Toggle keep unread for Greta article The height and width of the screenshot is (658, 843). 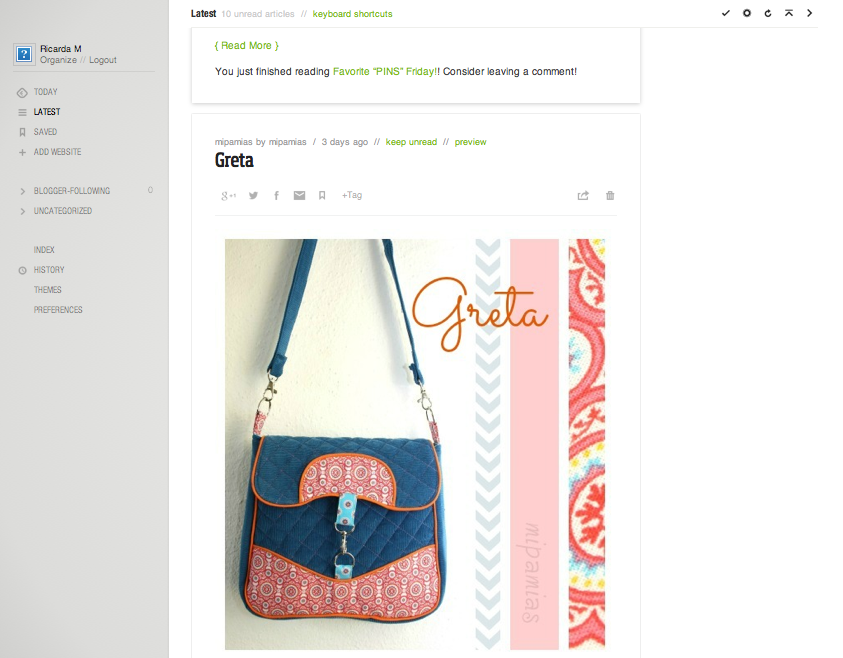click(x=411, y=142)
